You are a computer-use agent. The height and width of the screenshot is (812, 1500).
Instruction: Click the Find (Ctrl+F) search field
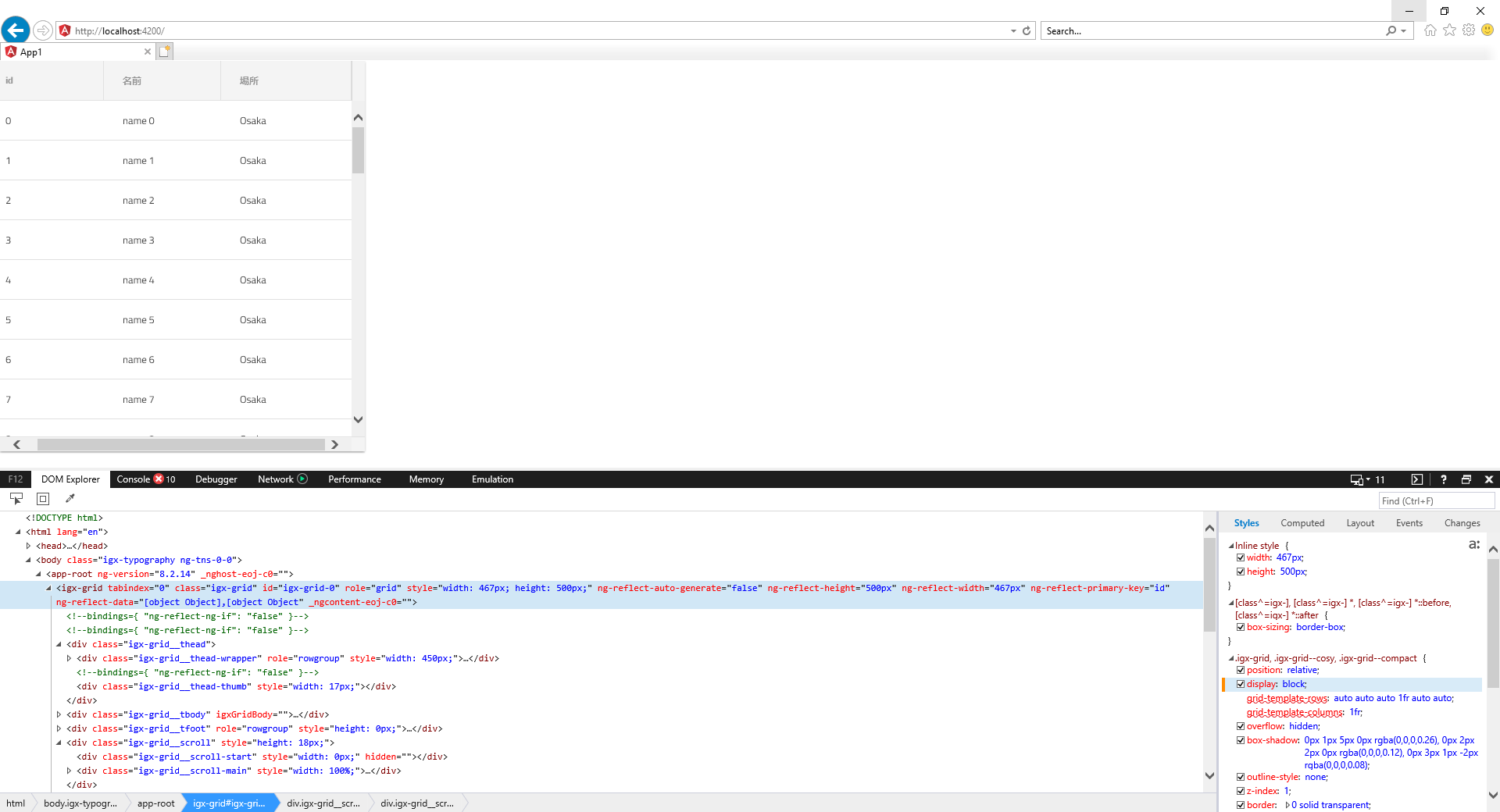(1436, 500)
